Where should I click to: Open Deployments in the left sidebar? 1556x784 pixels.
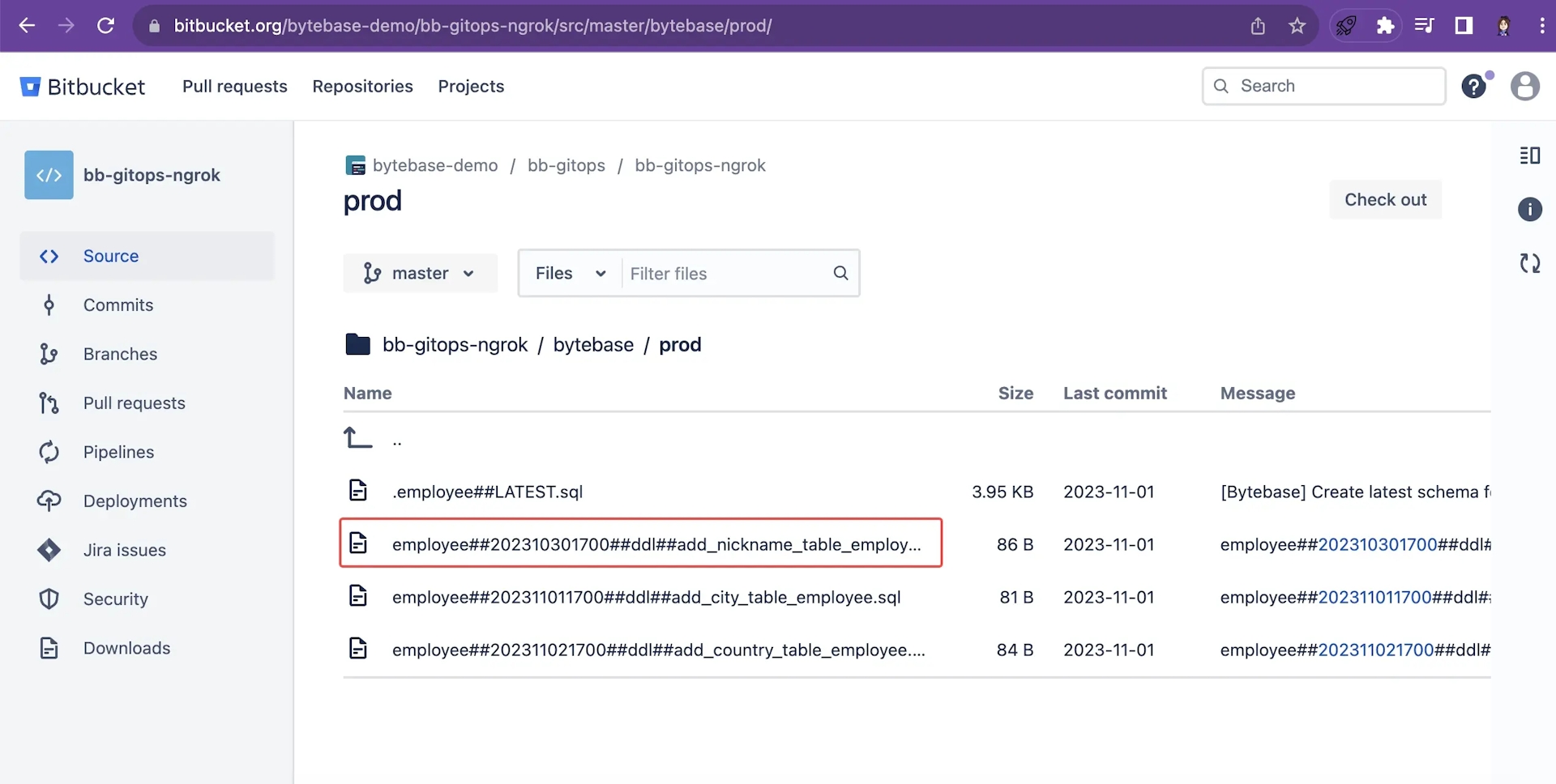tap(147, 501)
